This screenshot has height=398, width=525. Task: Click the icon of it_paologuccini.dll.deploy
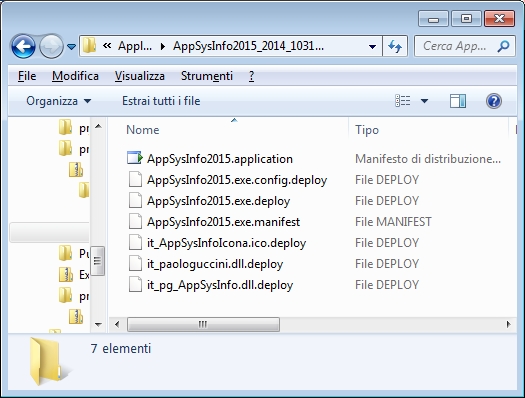(135, 263)
